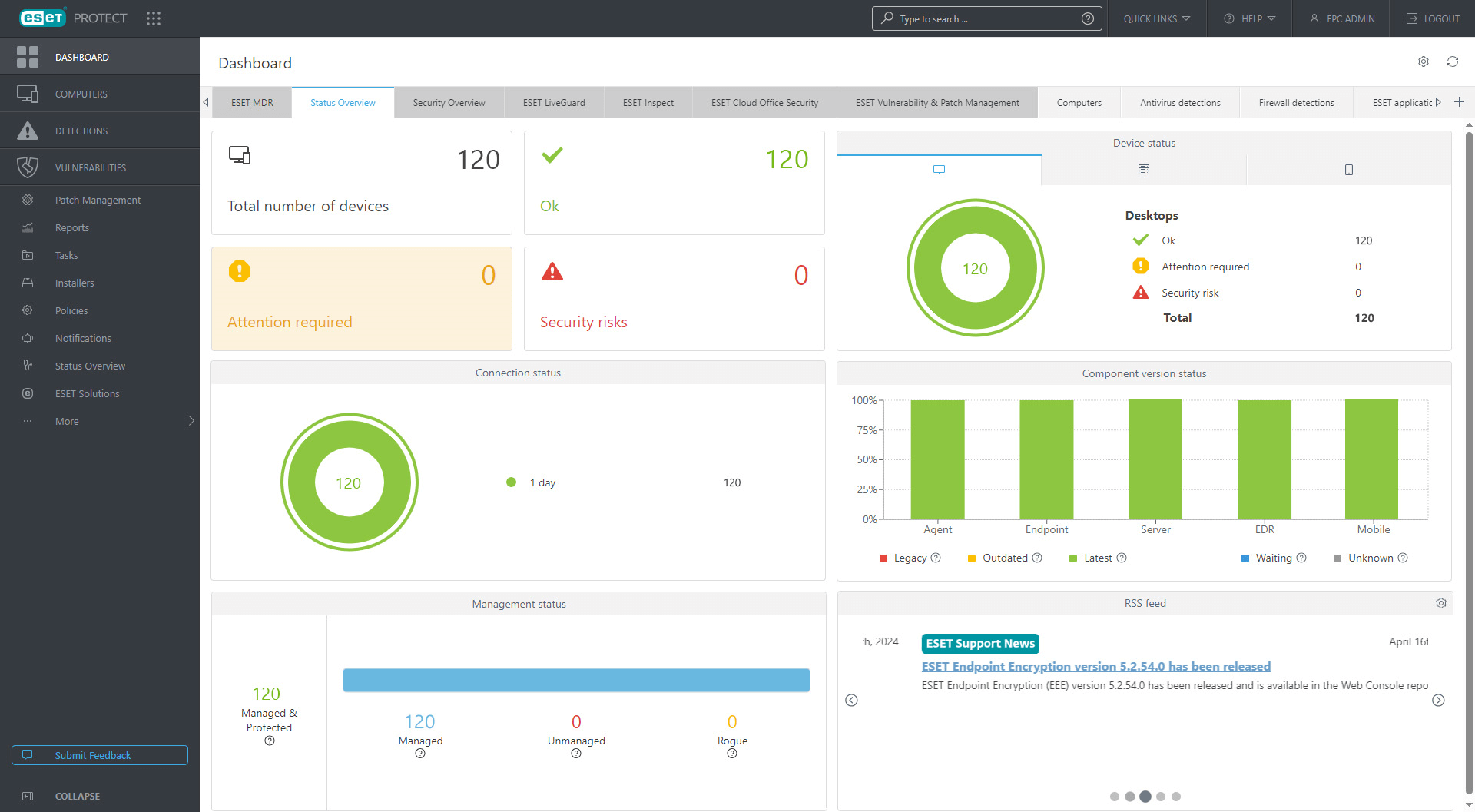Screen dimensions: 1475x812
Task: Open ESET Solutions in the sidebar
Action: coord(87,393)
